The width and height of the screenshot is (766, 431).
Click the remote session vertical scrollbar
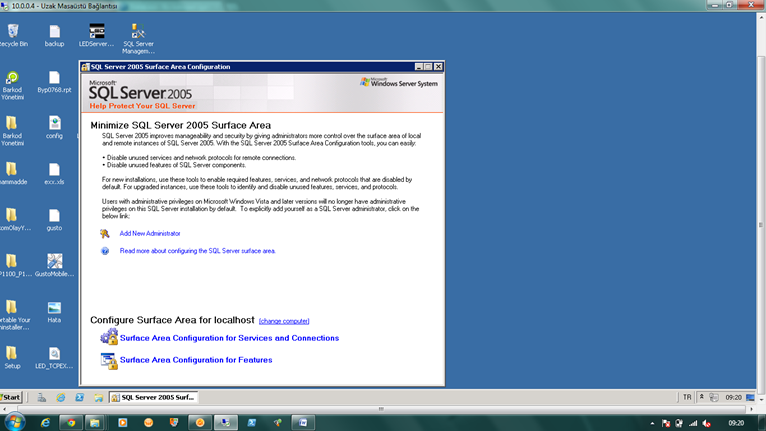click(761, 225)
